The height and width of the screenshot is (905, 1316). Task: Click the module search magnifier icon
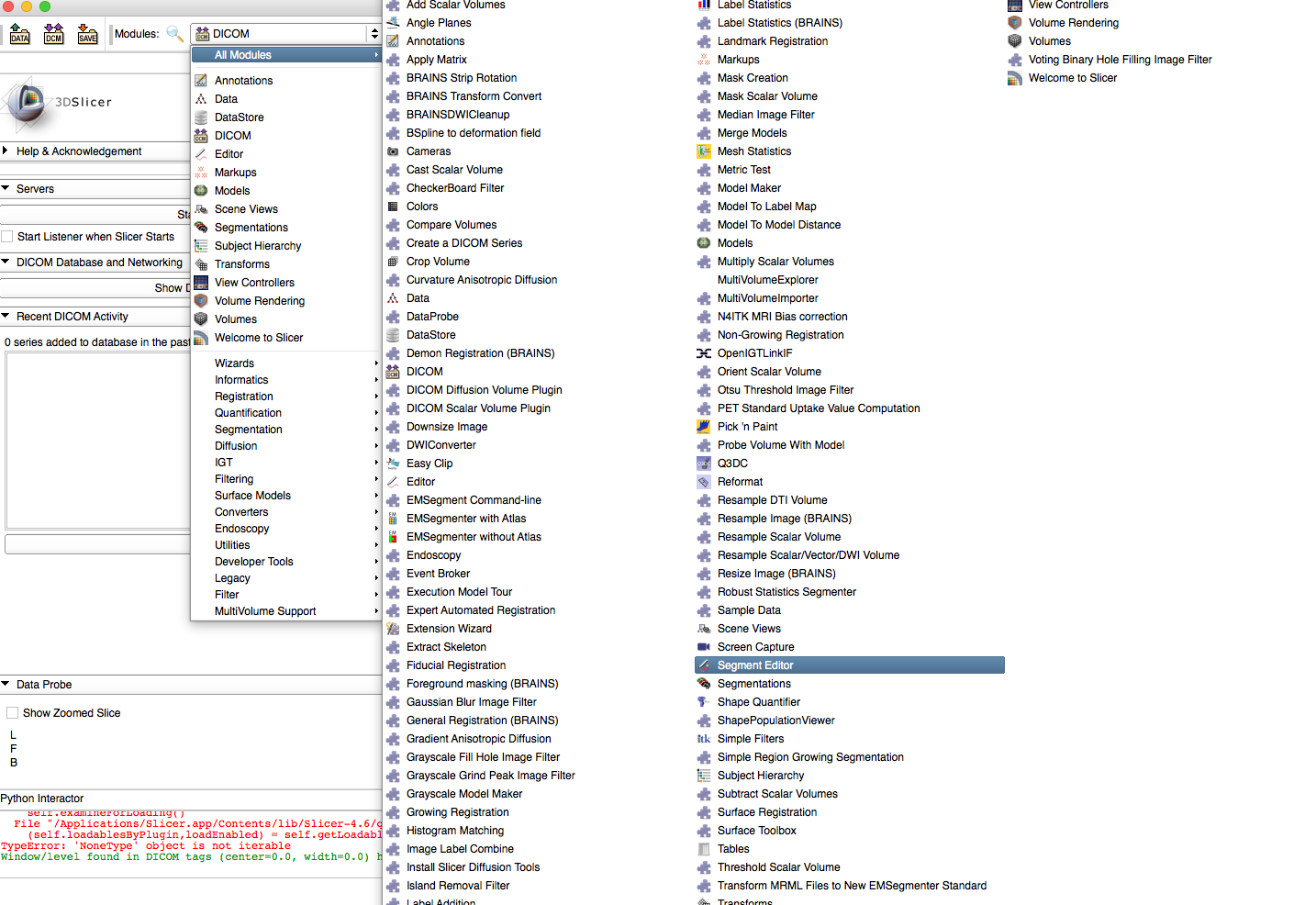174,34
